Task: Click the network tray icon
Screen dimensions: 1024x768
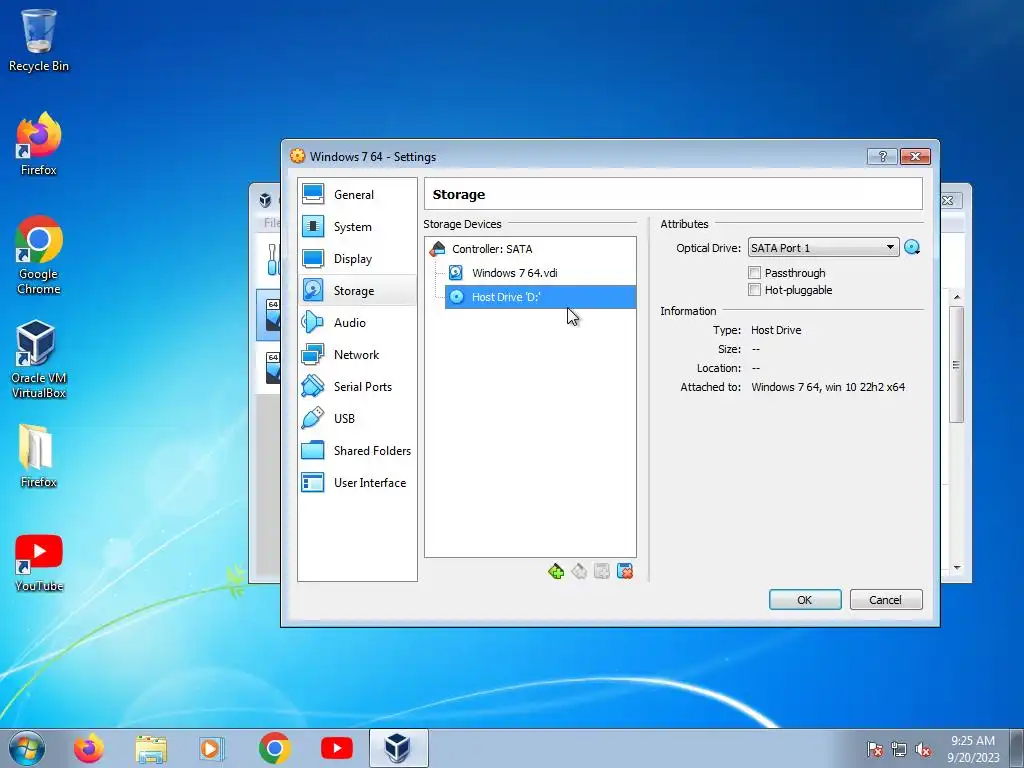Action: pyautogui.click(x=899, y=749)
